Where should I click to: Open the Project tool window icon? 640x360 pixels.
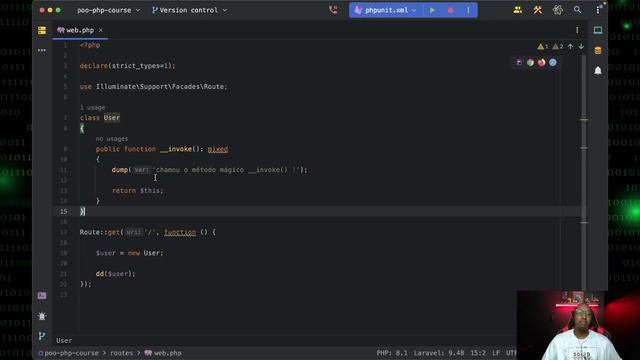(42, 30)
